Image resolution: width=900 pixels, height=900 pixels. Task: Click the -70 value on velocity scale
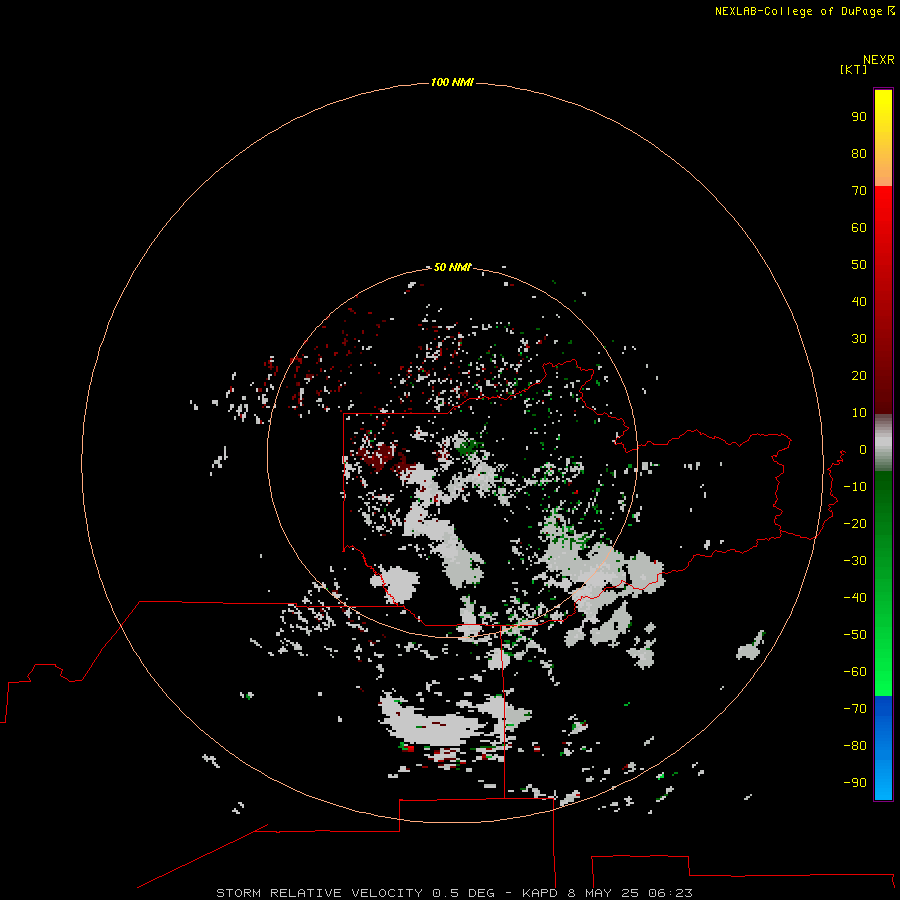855,709
